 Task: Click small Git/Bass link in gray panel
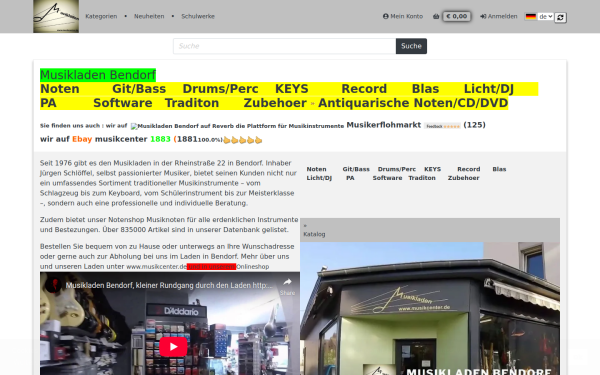pos(356,169)
